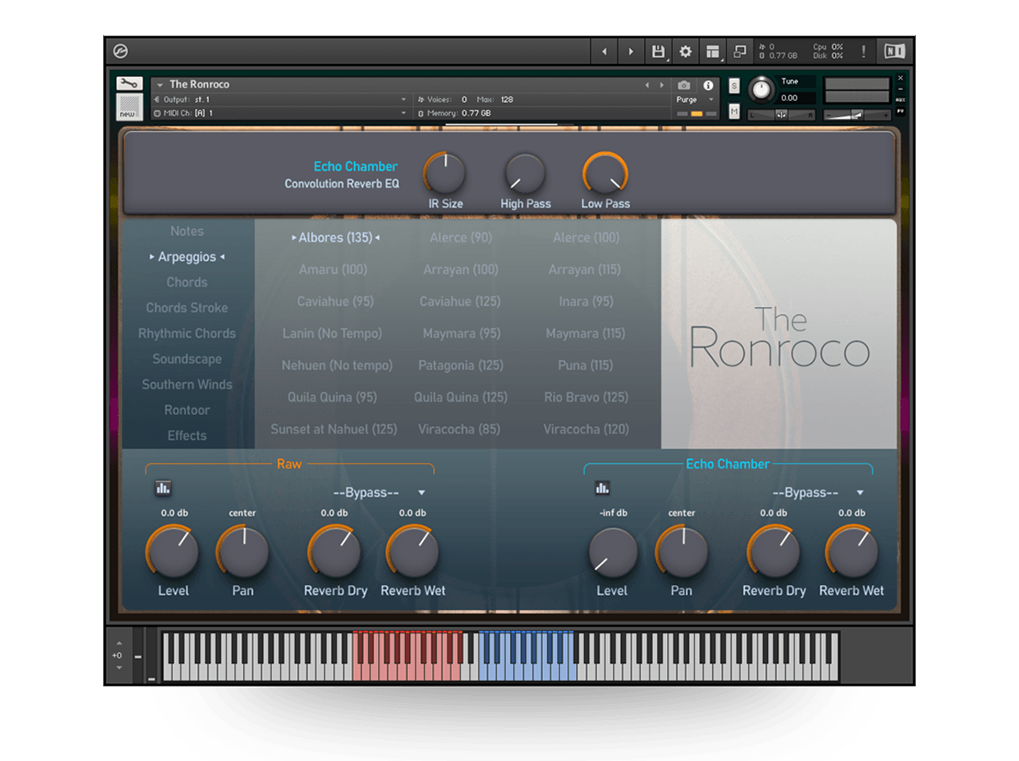The width and height of the screenshot is (1019, 761).
Task: Click the Low Pass knob
Action: (x=605, y=173)
